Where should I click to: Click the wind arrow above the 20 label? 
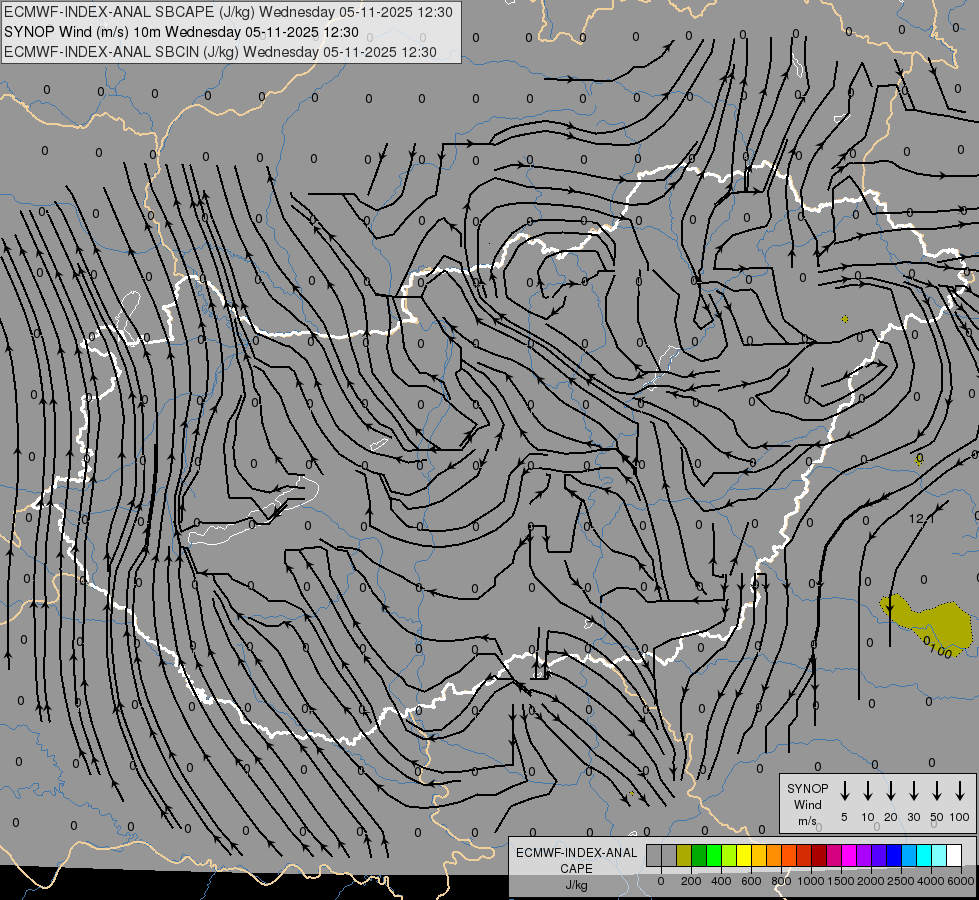[891, 790]
